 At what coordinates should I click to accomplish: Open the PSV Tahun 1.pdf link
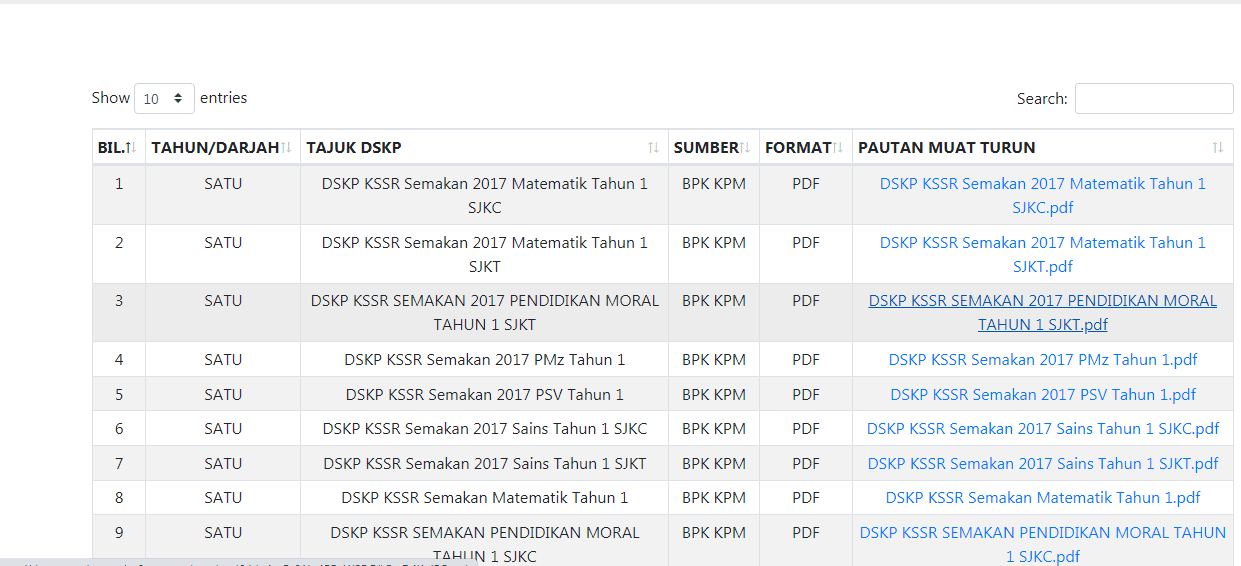click(1042, 395)
